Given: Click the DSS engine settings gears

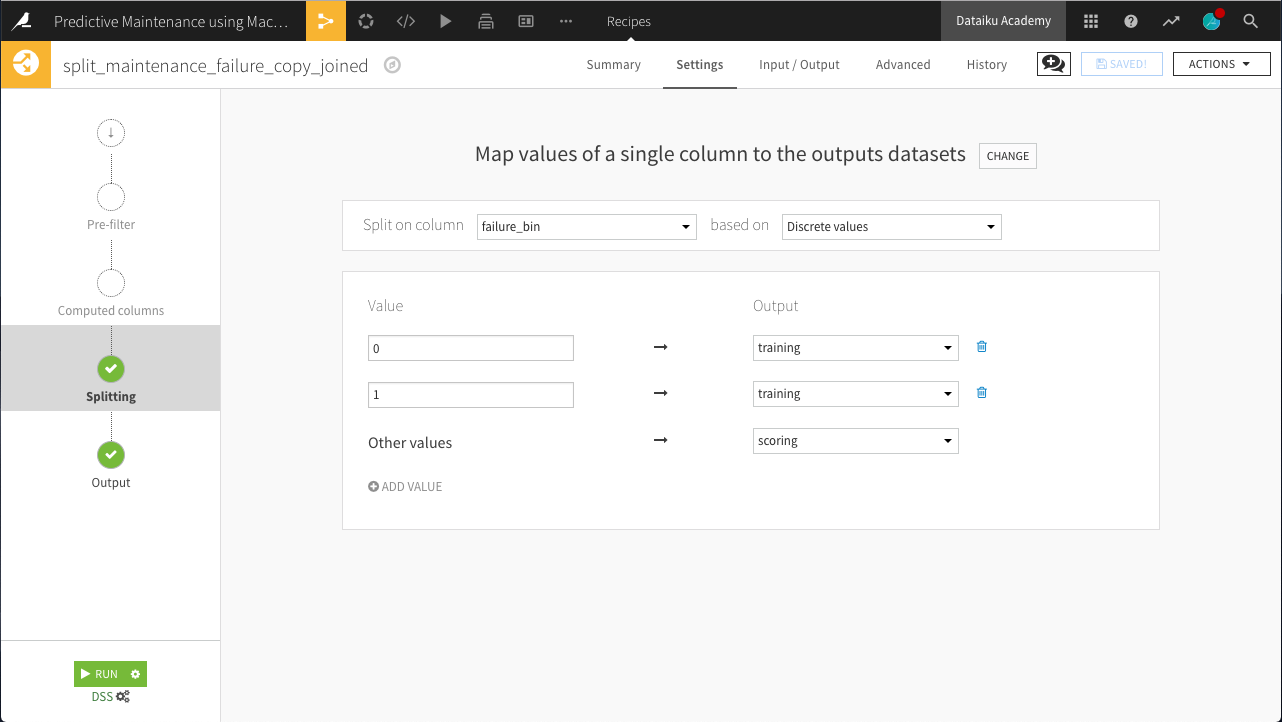Looking at the screenshot, I should coord(123,697).
